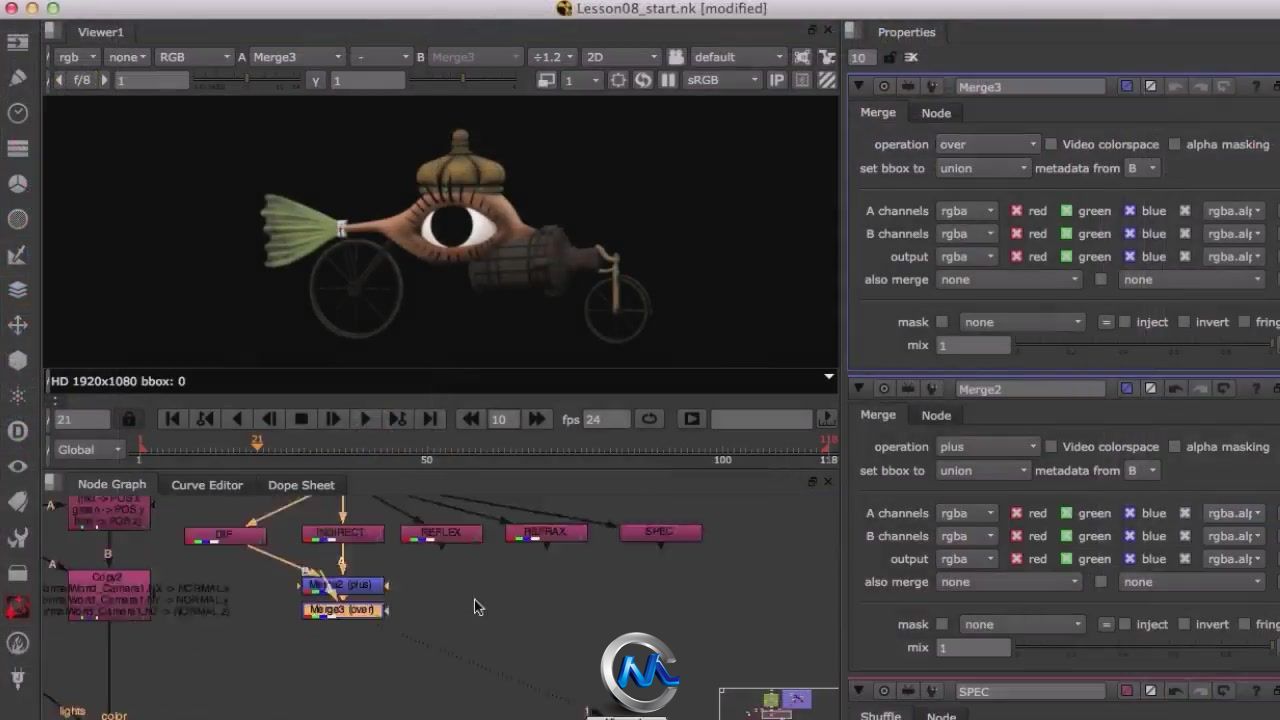Image resolution: width=1280 pixels, height=720 pixels.
Task: Toggle red A channel in Merge3
Action: [x=1016, y=211]
